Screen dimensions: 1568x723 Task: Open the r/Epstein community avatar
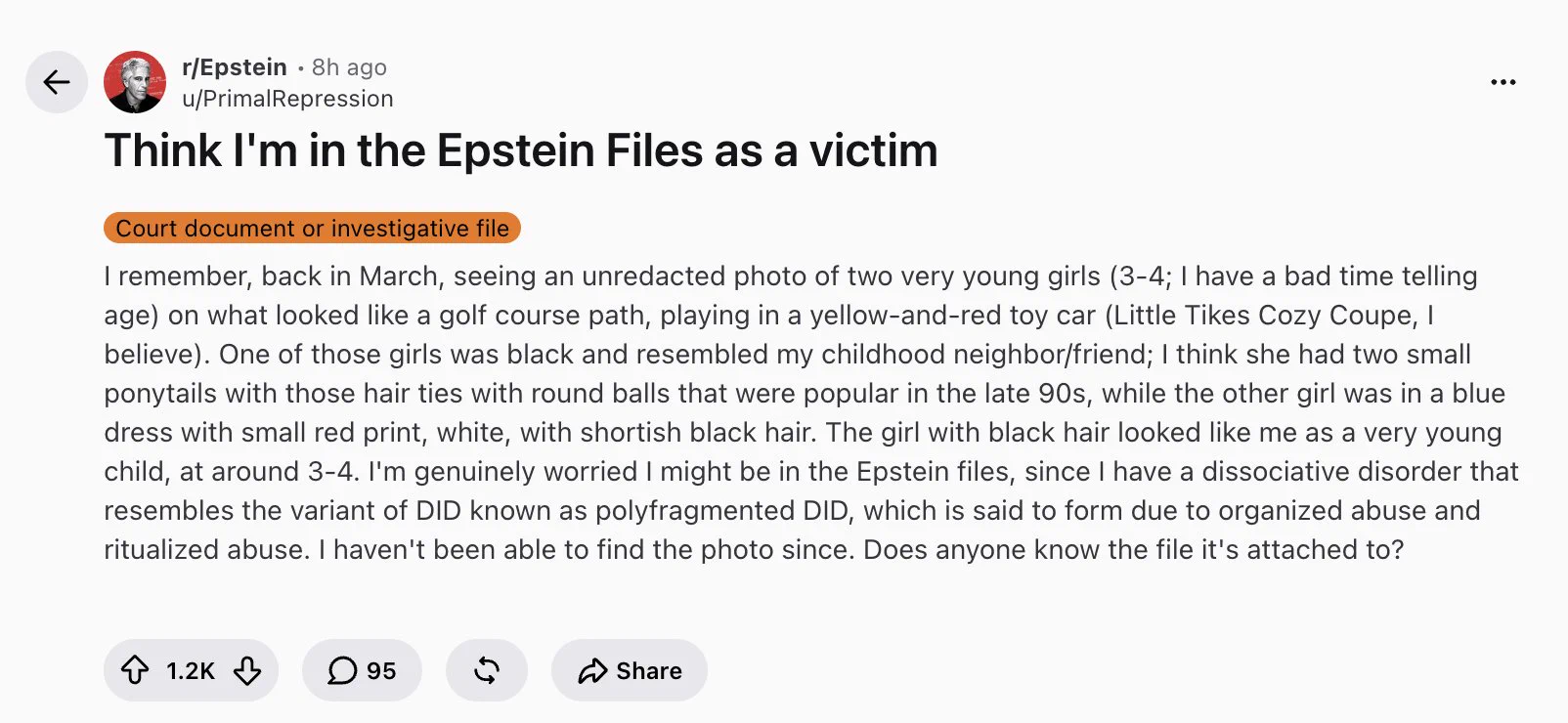pos(135,82)
